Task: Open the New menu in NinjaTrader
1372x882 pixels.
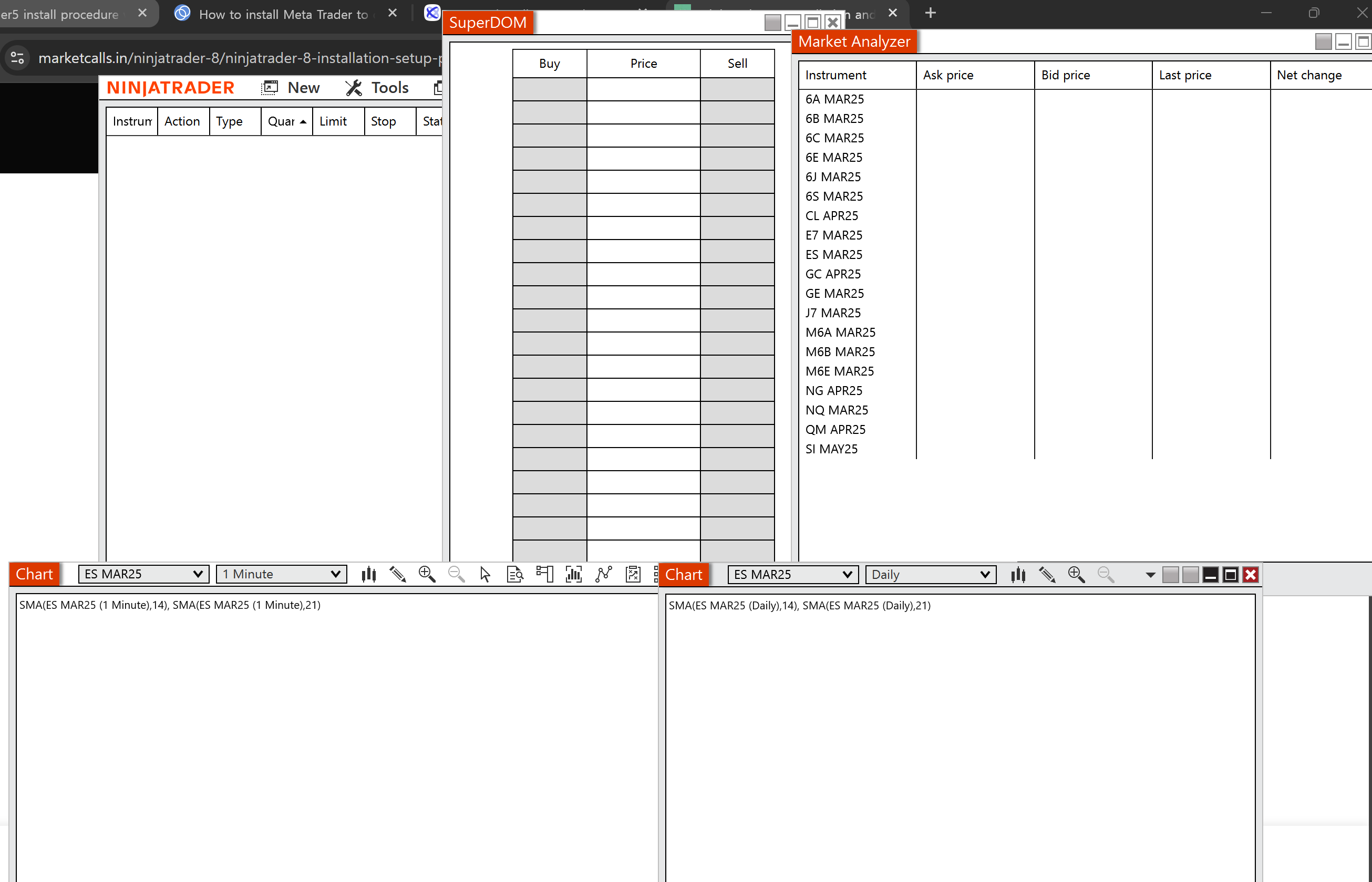Action: (x=291, y=88)
